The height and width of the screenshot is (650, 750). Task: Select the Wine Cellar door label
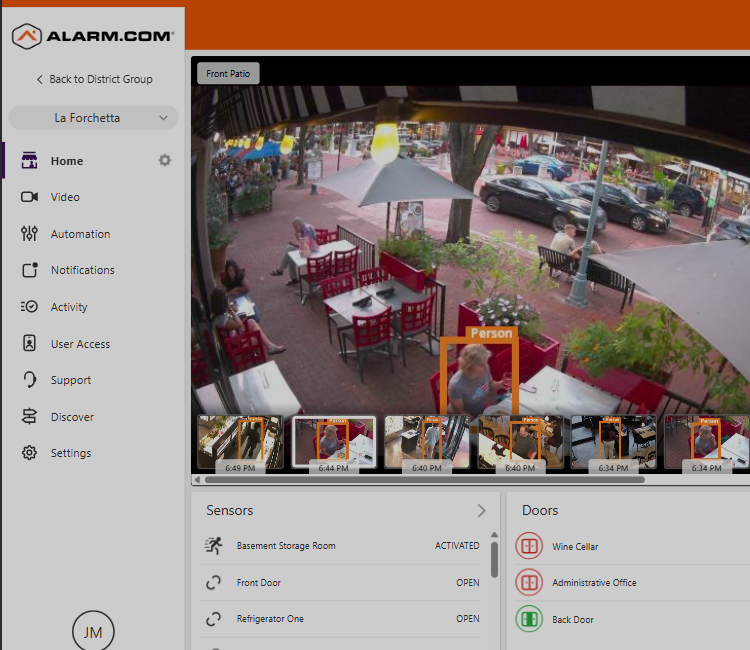pos(575,547)
